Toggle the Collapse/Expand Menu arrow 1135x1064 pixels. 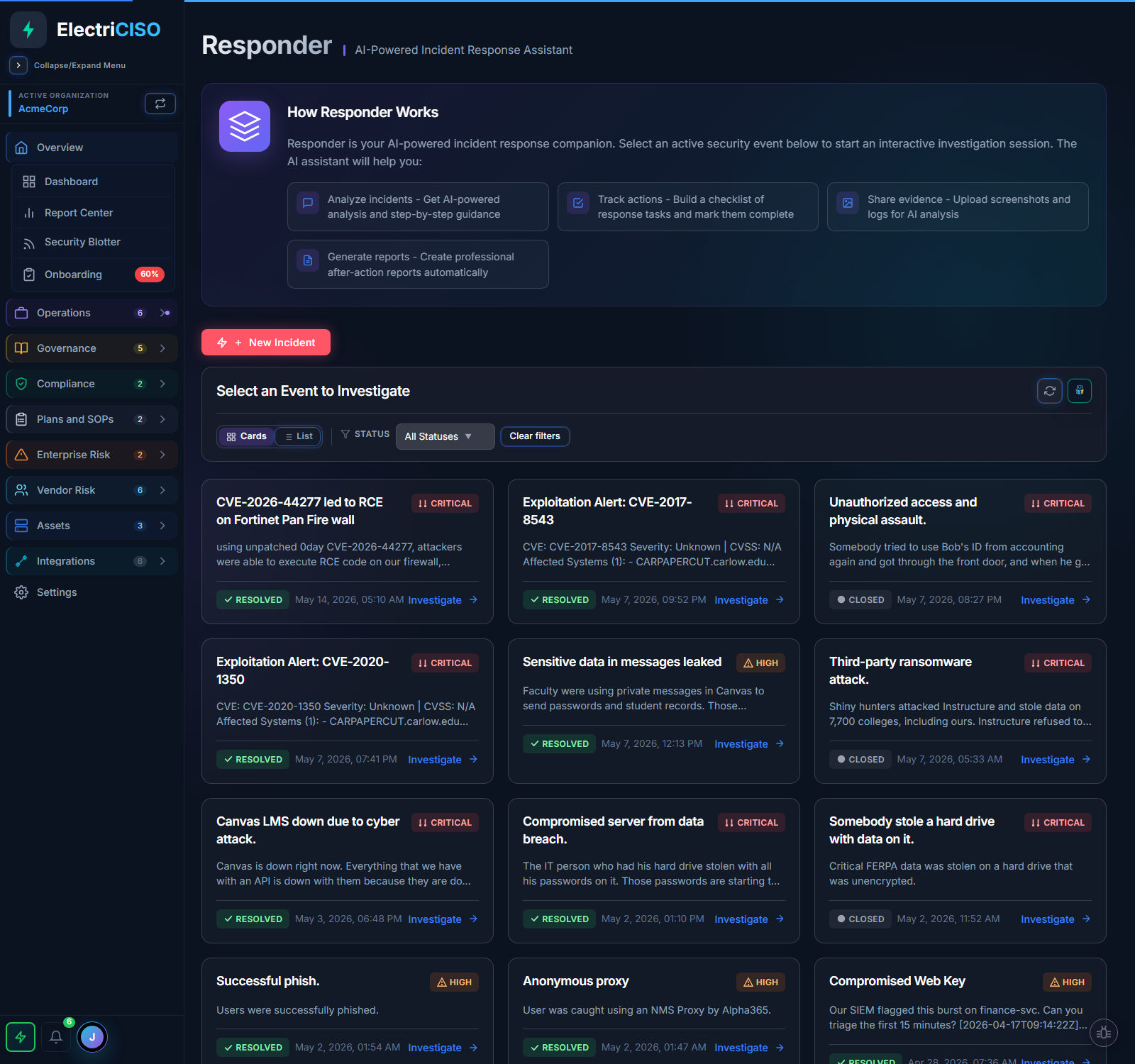point(18,65)
